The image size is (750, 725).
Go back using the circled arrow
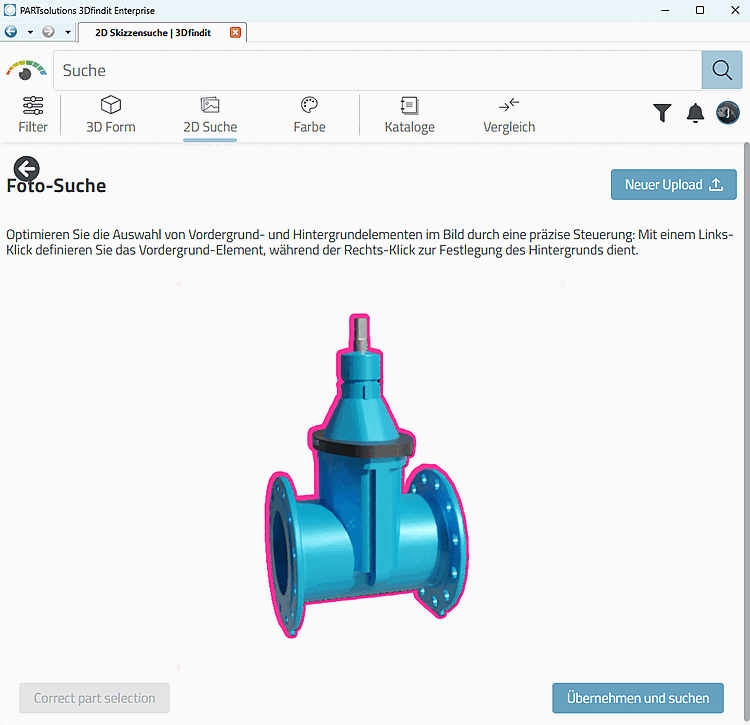point(27,168)
